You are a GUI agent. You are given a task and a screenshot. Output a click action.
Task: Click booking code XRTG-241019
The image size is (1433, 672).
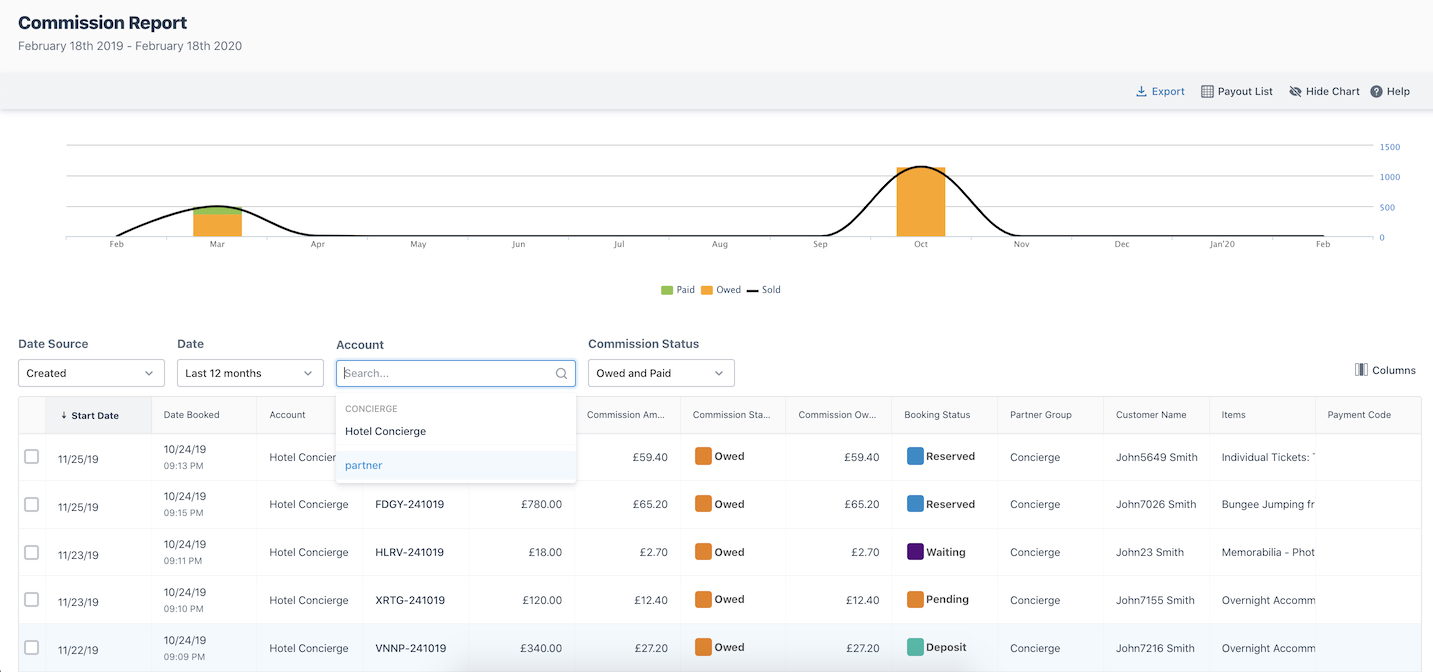tap(410, 601)
